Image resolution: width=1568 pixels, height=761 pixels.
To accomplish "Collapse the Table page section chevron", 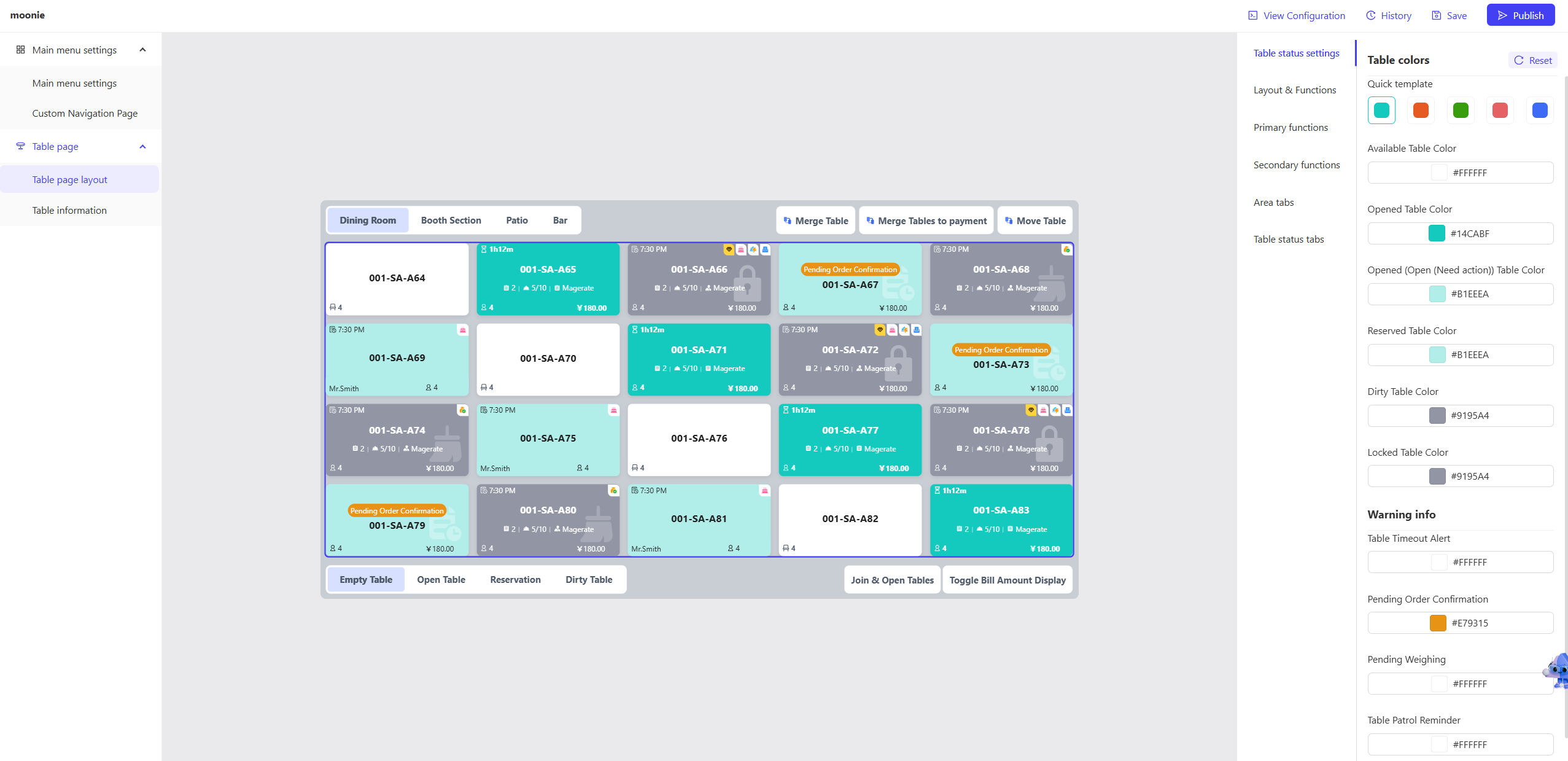I will point(142,146).
